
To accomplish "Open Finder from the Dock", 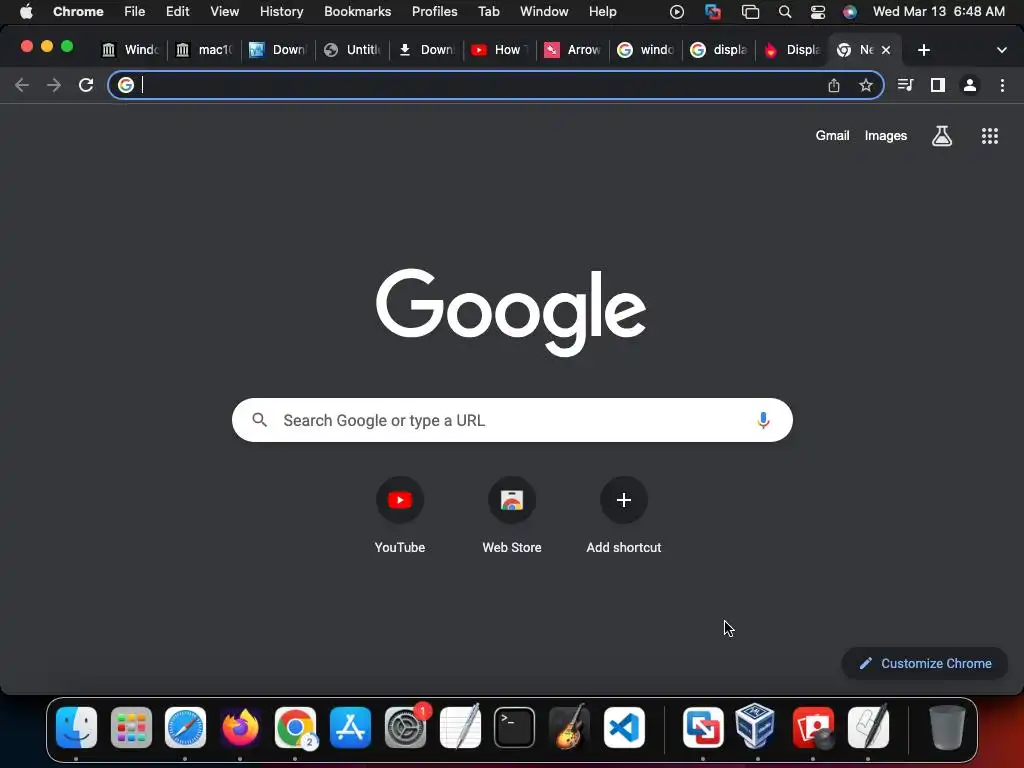I will tap(76, 728).
